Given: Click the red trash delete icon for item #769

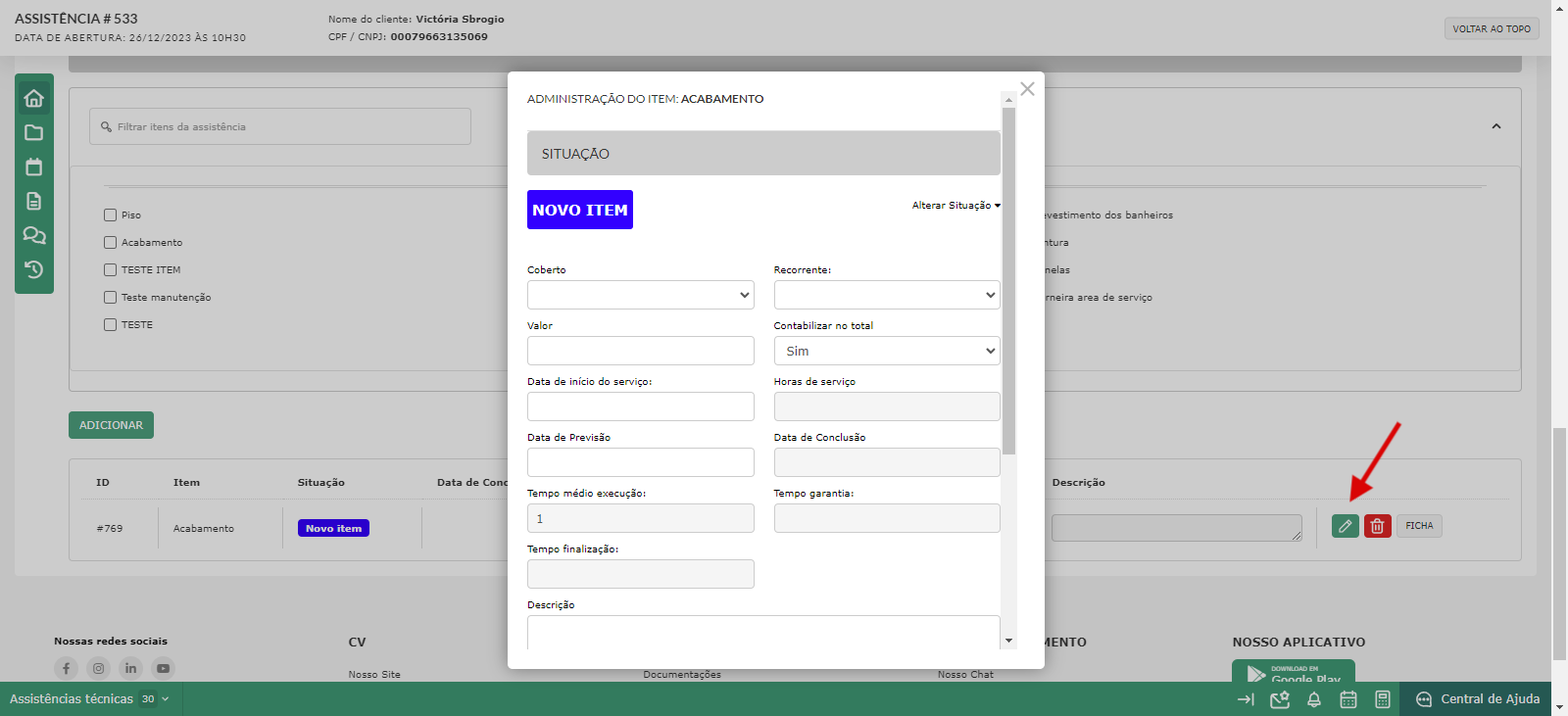Looking at the screenshot, I should click(x=1377, y=526).
